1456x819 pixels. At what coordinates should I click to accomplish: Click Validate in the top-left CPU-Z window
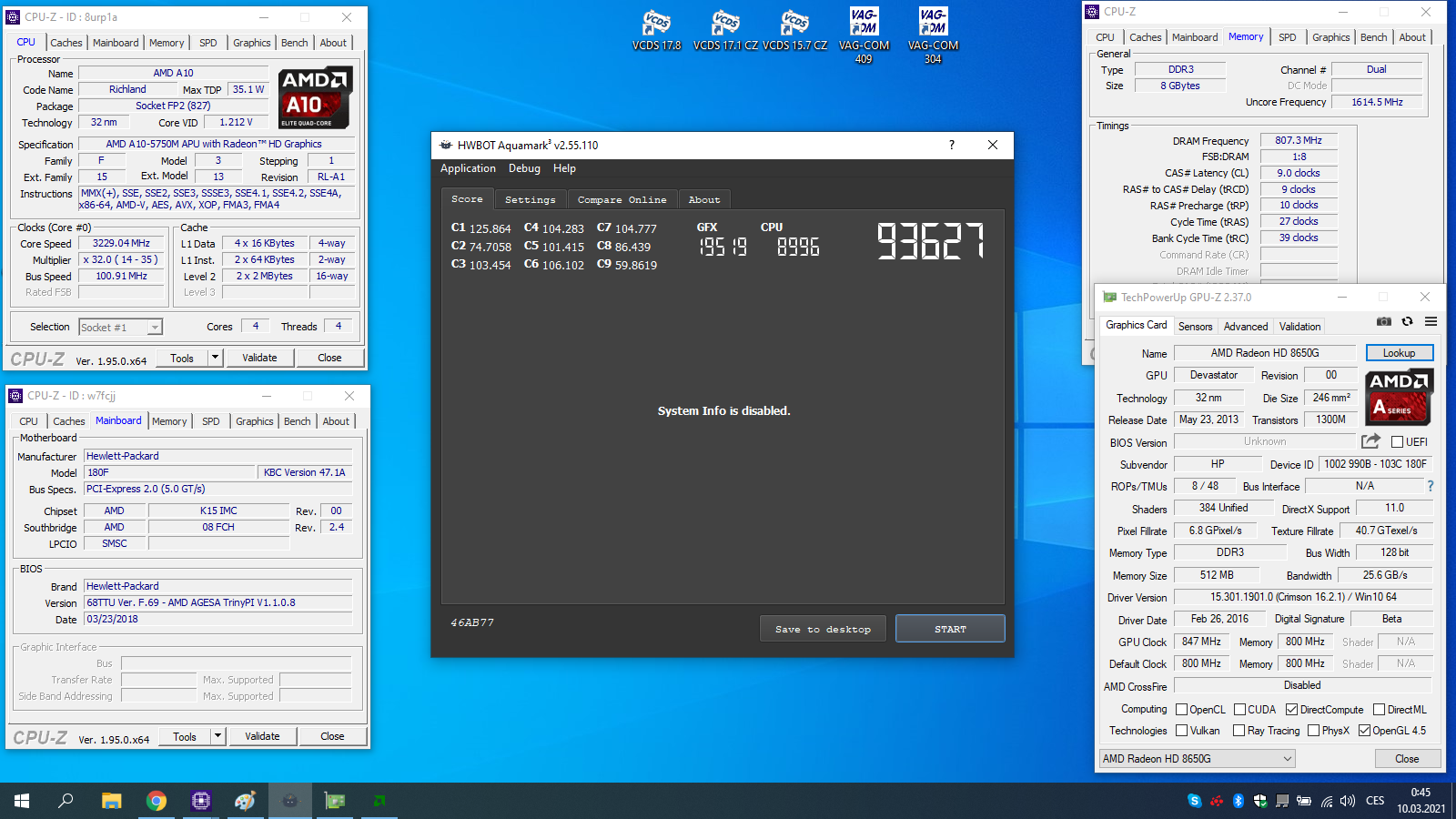click(x=259, y=358)
